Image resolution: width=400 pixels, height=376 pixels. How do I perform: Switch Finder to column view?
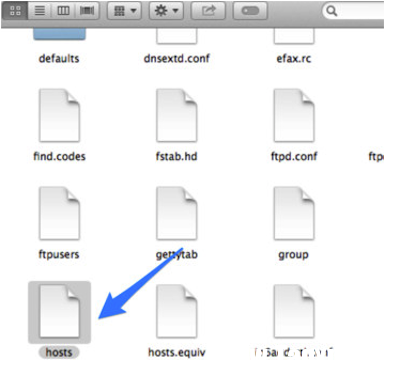[63, 11]
